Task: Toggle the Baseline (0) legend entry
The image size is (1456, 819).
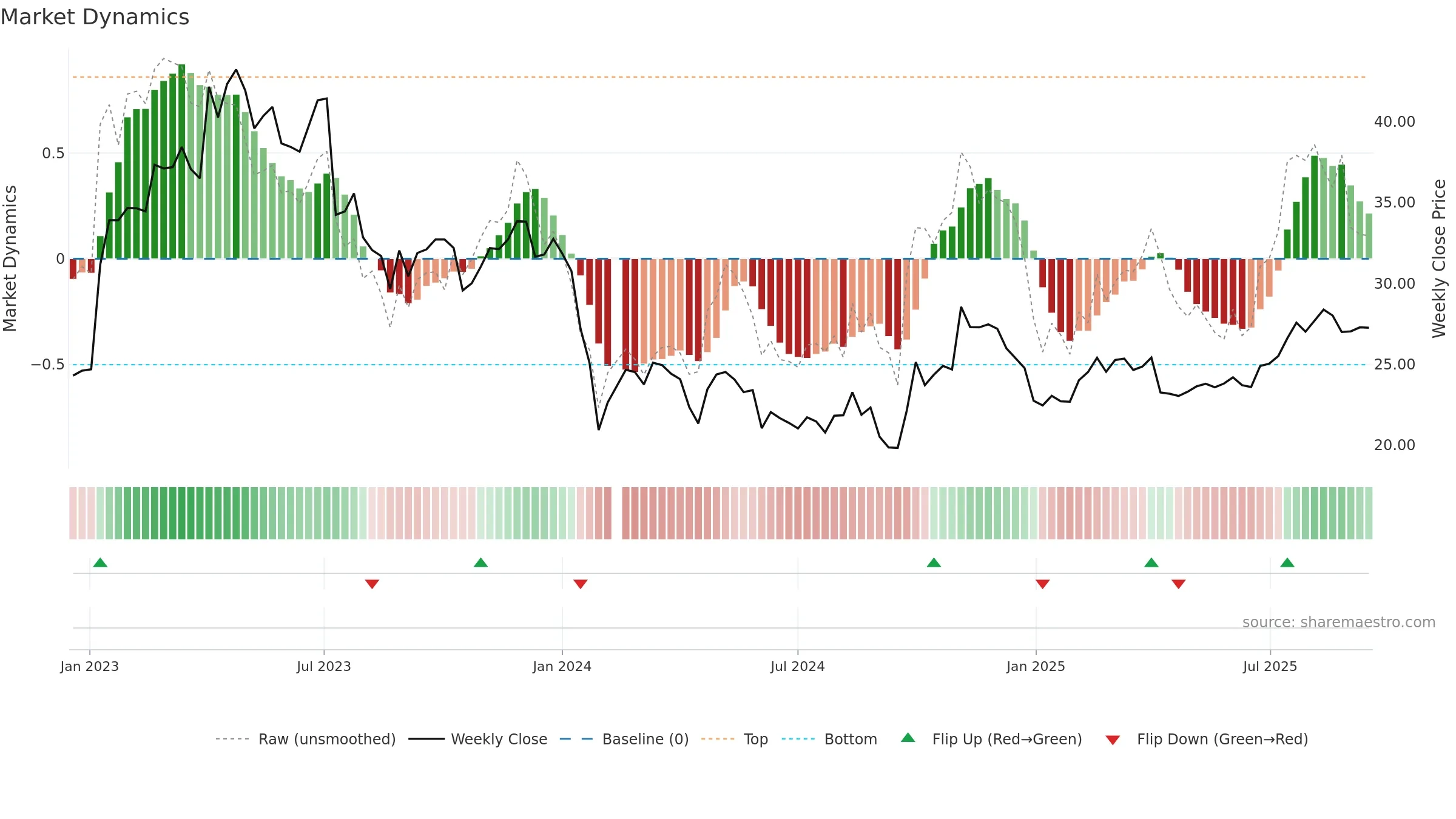Action: pos(624,739)
